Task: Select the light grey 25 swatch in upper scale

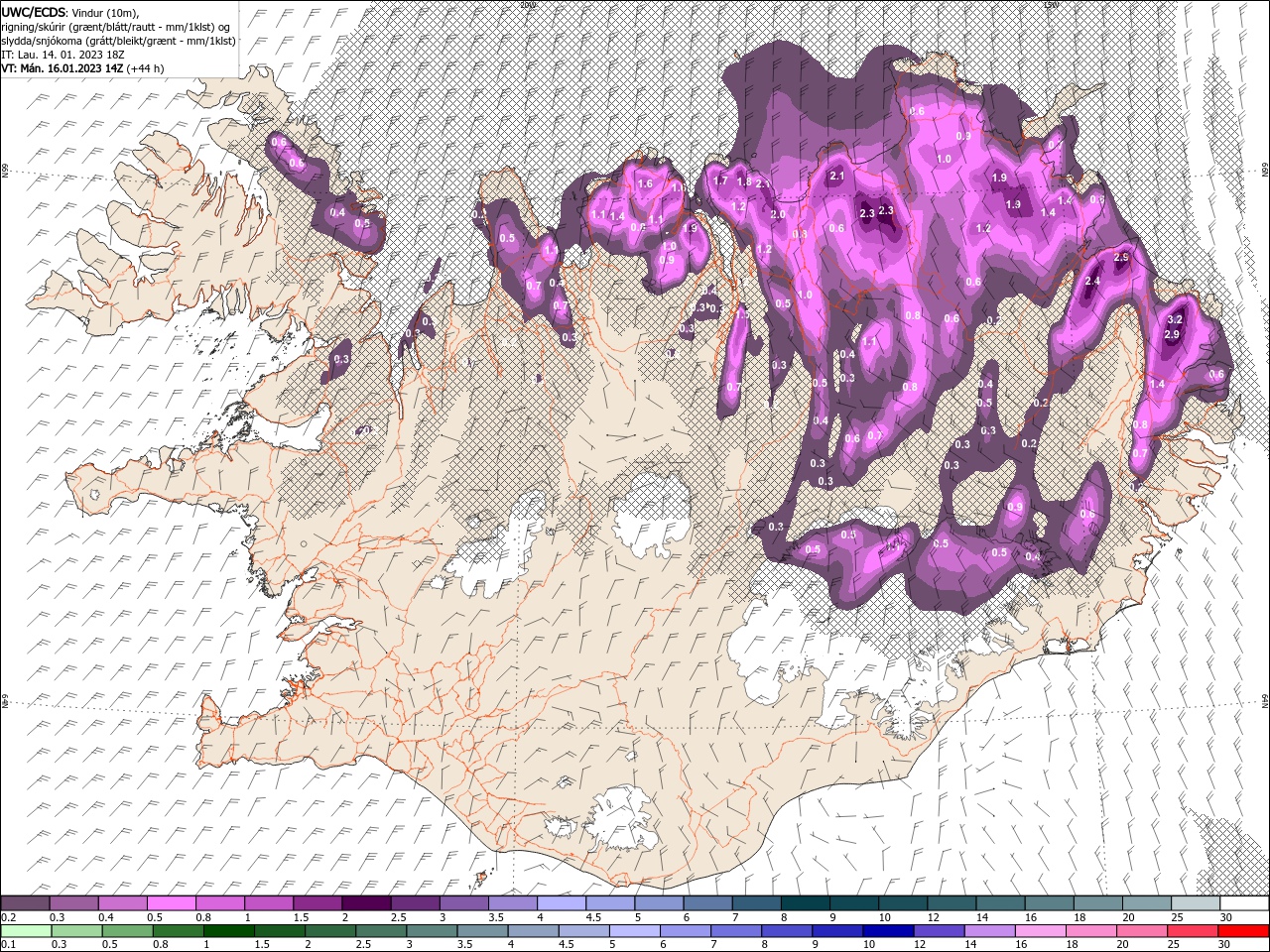Action: 1195,903
